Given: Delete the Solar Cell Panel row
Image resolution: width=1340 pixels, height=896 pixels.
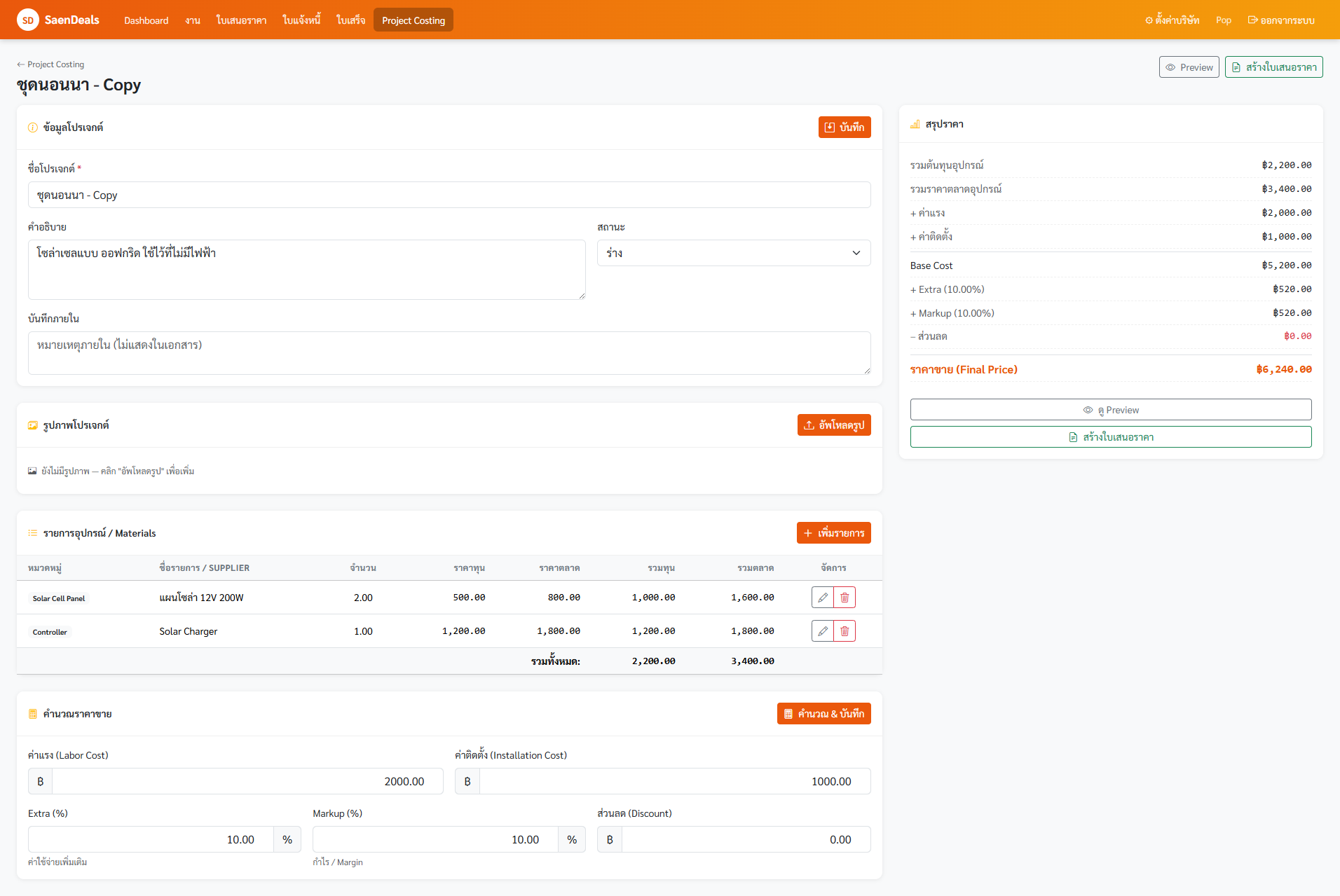Looking at the screenshot, I should click(x=845, y=598).
